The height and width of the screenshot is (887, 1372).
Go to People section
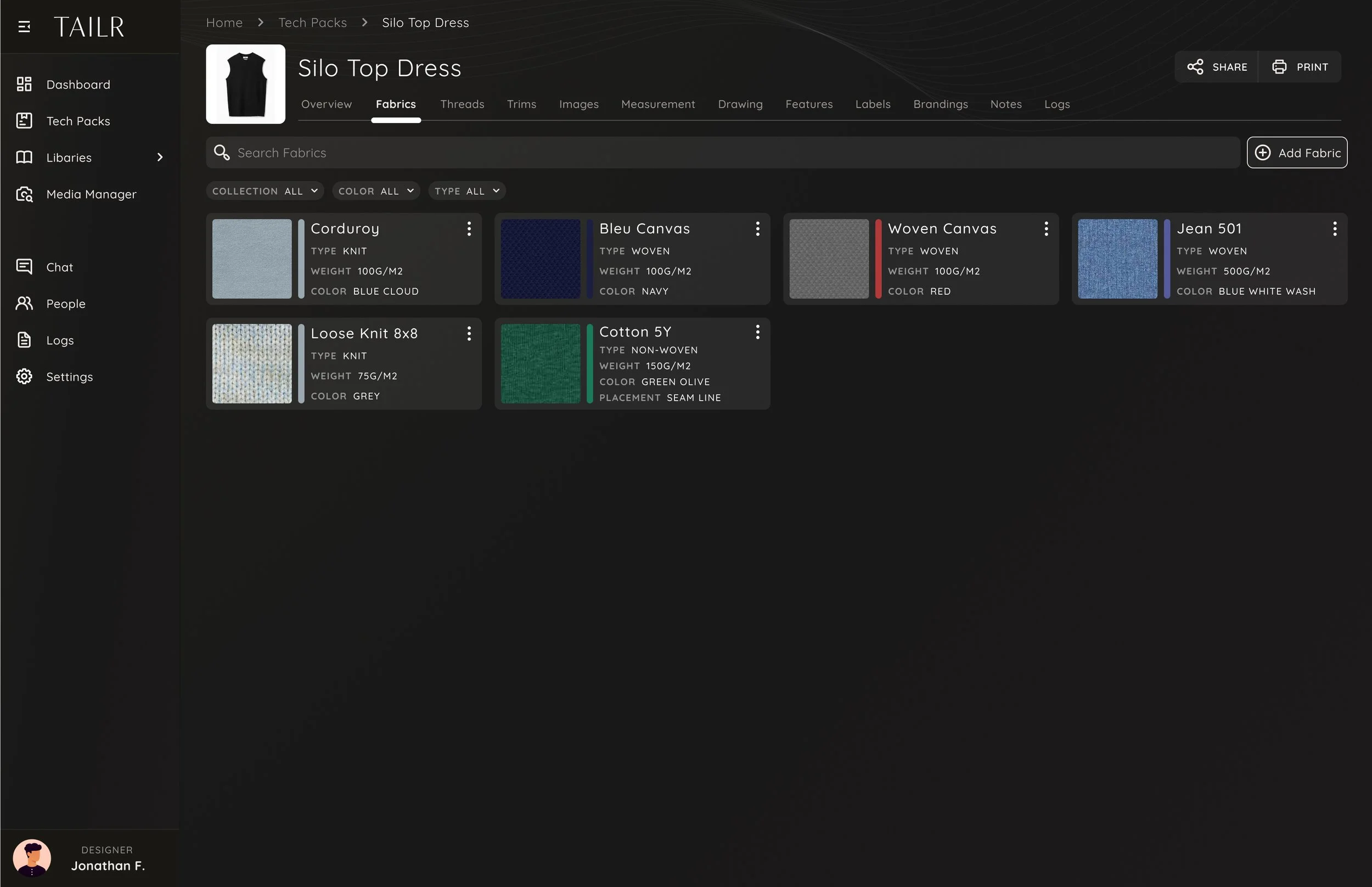(x=66, y=304)
